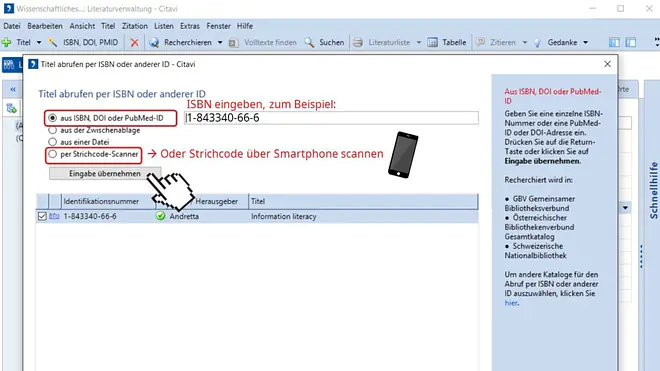Click the first layout pane icon in toolbar

coord(614,42)
